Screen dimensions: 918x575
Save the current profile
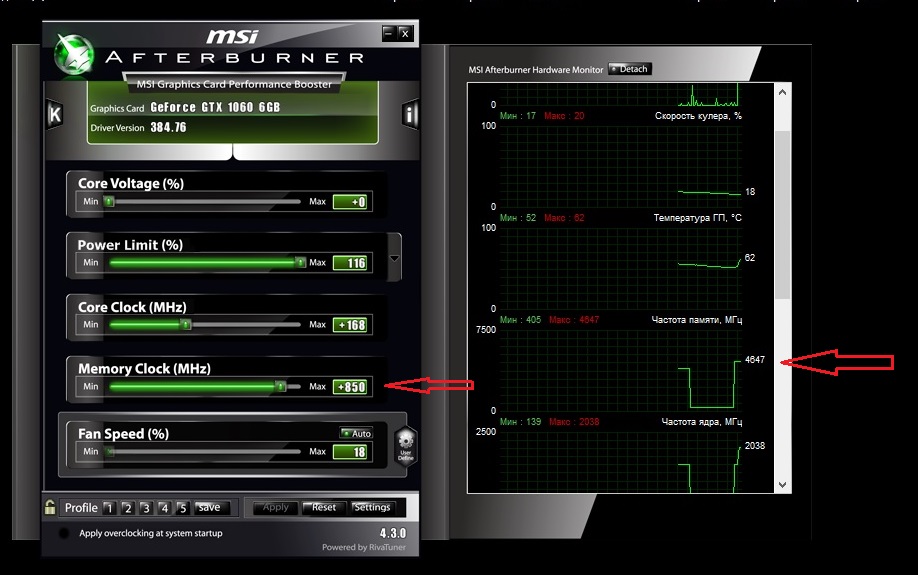click(x=211, y=507)
